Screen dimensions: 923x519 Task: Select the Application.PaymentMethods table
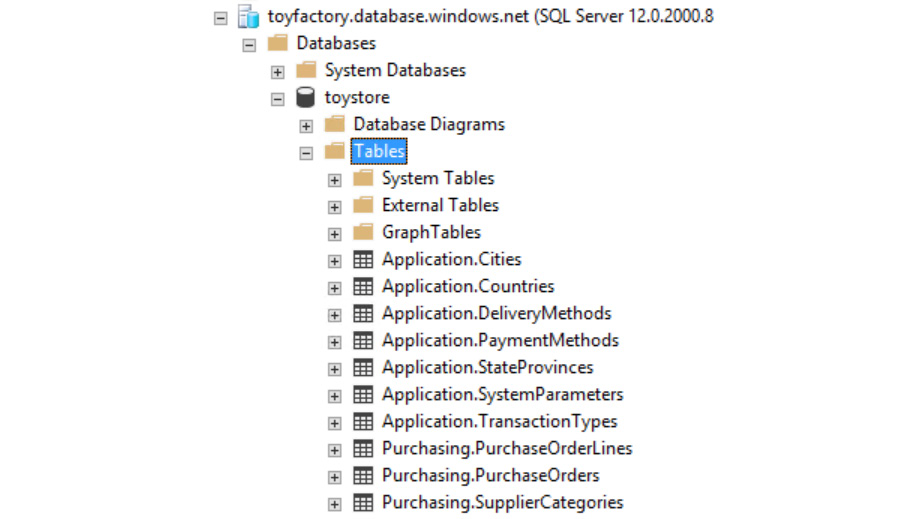pyautogui.click(x=500, y=341)
